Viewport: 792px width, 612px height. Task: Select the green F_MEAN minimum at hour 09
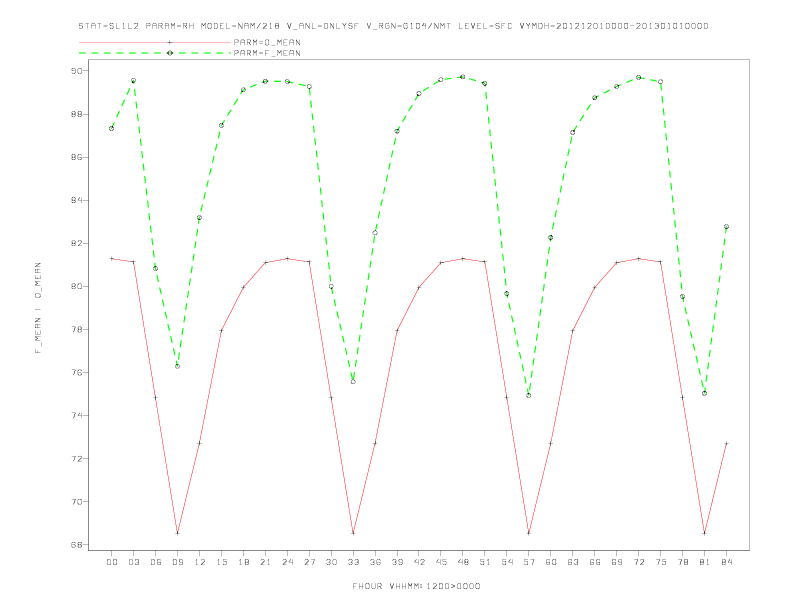click(177, 366)
